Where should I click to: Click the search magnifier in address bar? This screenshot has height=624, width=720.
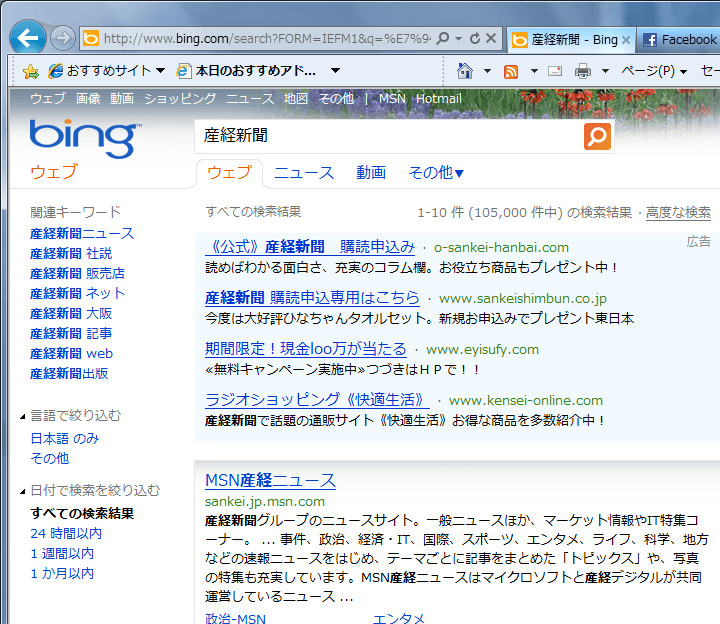point(443,38)
